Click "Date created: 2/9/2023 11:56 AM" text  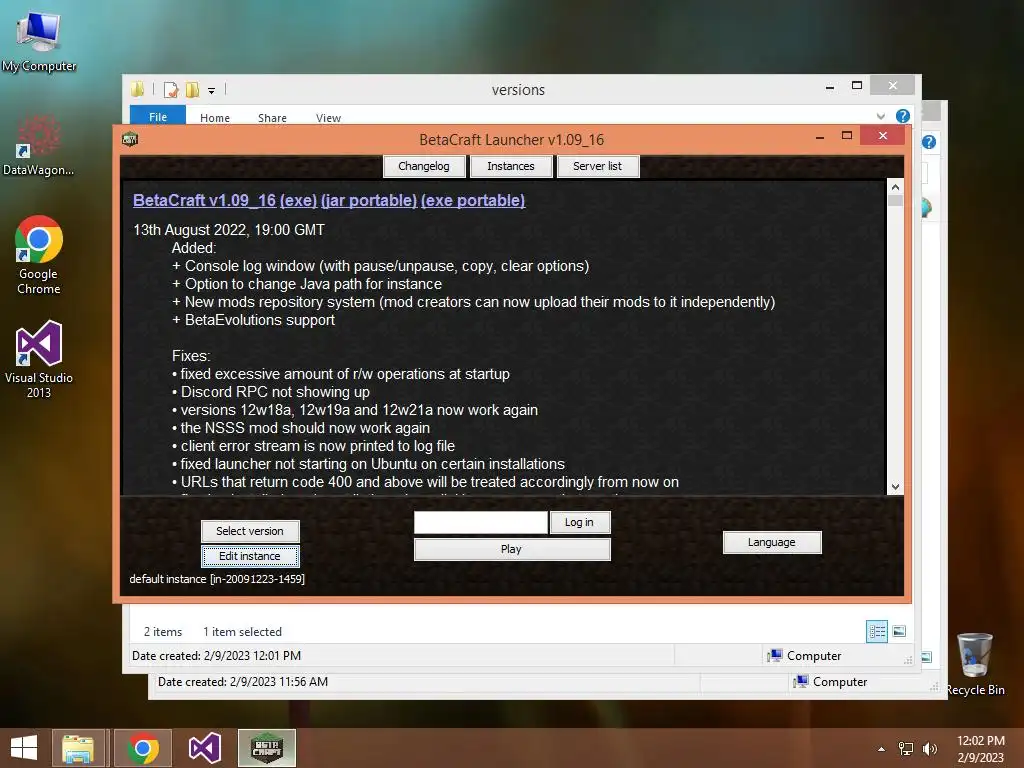point(243,682)
